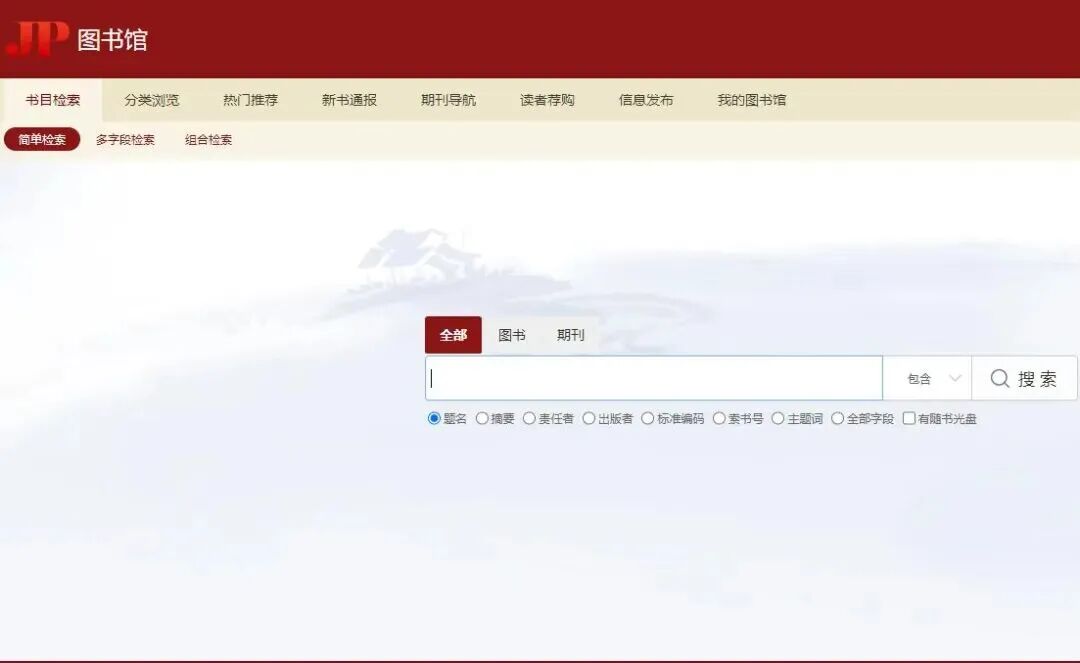Click the 搜索 magnifier button

point(1024,379)
